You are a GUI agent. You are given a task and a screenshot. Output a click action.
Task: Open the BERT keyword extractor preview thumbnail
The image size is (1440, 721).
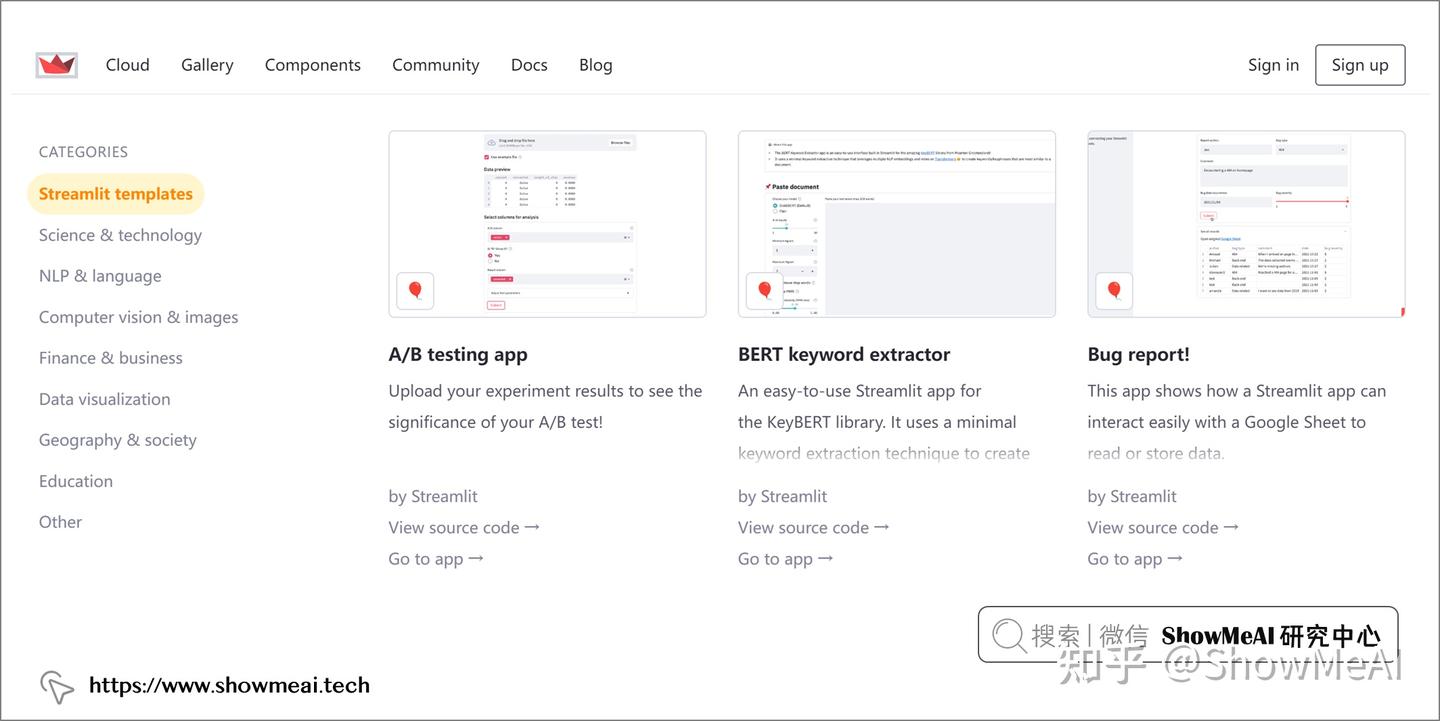pyautogui.click(x=897, y=224)
